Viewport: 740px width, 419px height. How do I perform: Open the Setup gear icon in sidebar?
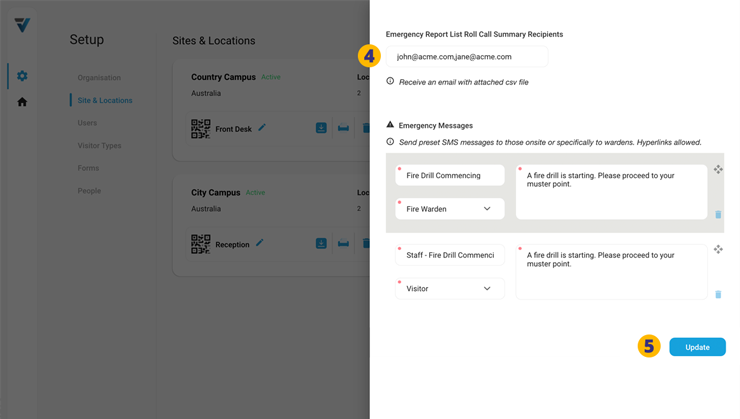(x=22, y=76)
